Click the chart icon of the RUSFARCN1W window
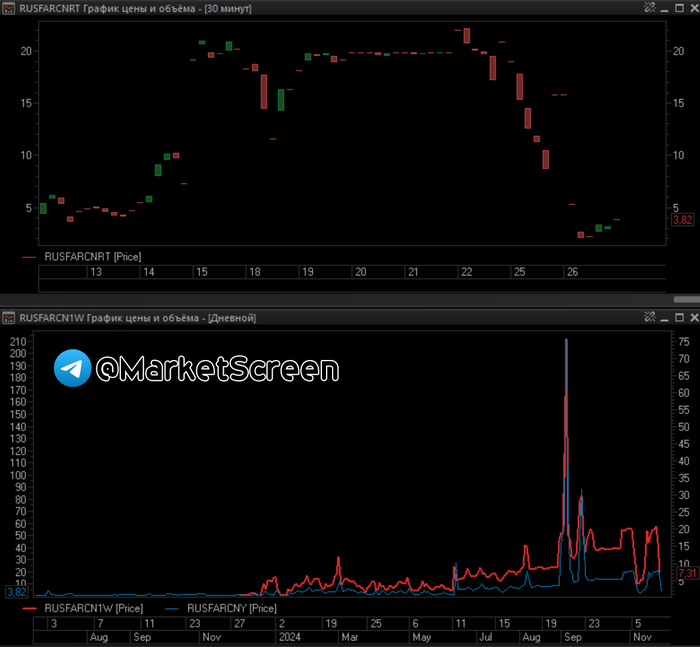The height and width of the screenshot is (647, 700). 8,318
